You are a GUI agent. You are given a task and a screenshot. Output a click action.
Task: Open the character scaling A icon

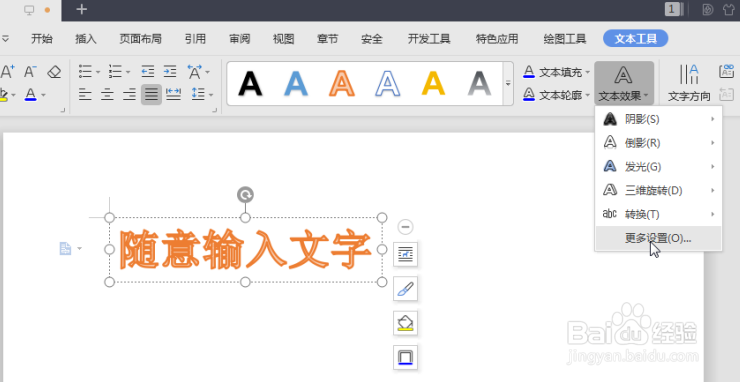(194, 72)
